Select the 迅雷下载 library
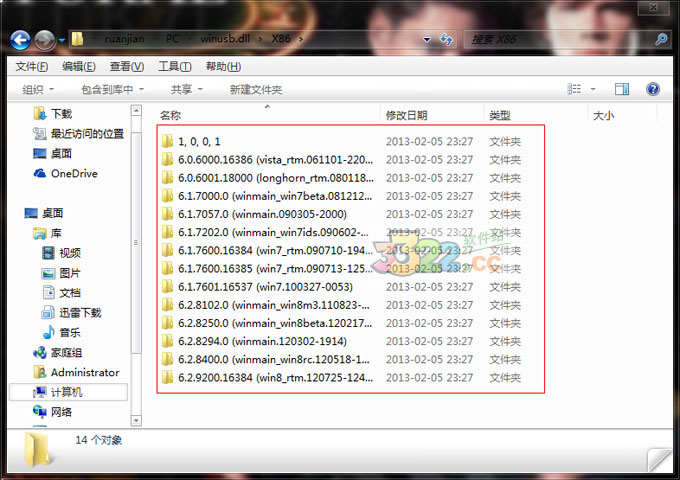The height and width of the screenshot is (480, 680). (x=72, y=313)
